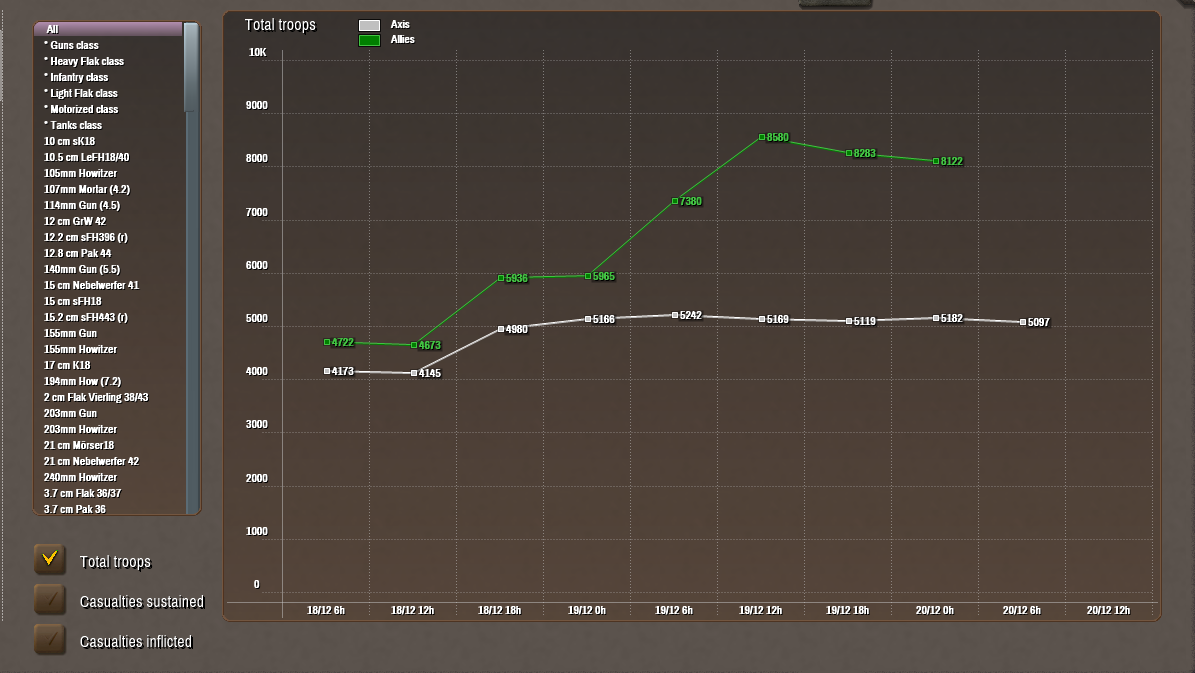Select 203mm Howitzer entry

point(108,429)
